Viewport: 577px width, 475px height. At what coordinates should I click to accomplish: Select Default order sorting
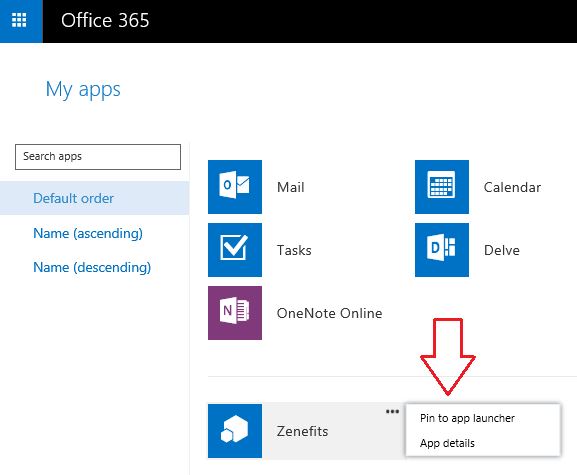coord(95,198)
